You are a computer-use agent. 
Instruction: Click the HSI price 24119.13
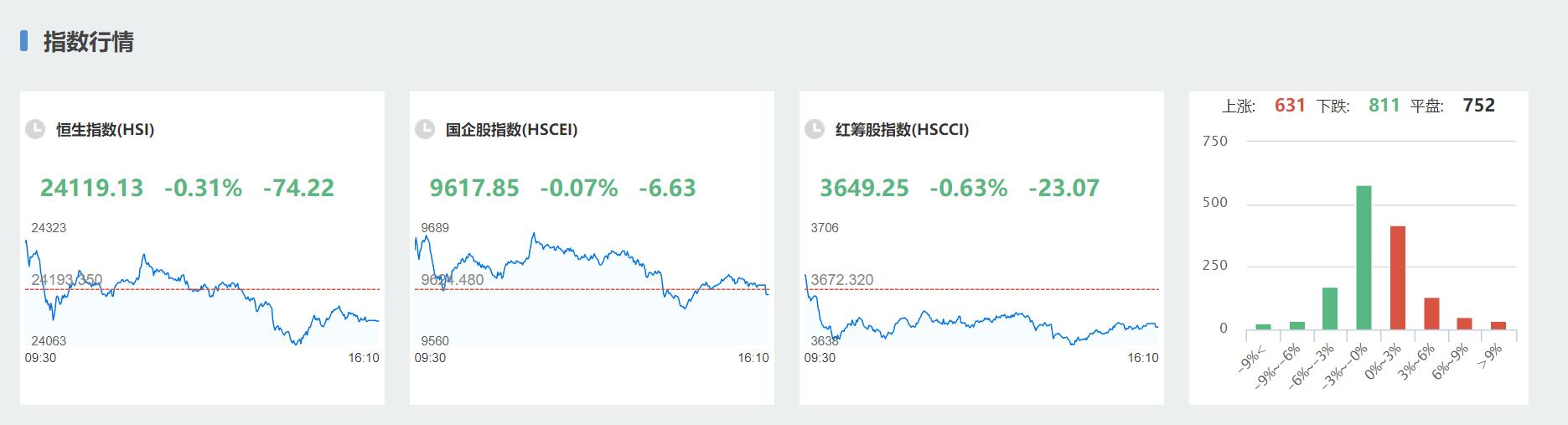click(92, 188)
